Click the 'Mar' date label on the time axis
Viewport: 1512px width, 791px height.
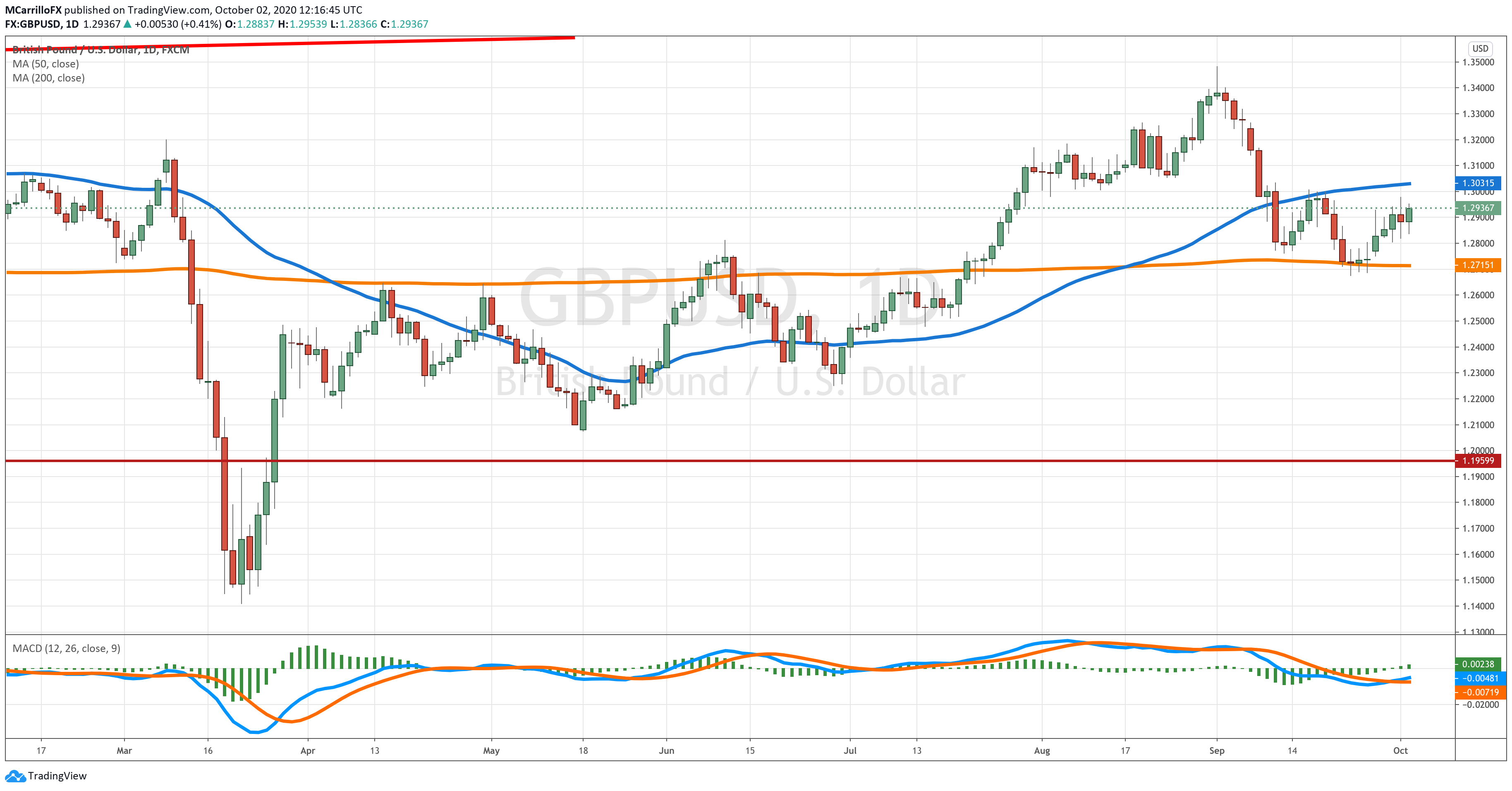(x=124, y=750)
